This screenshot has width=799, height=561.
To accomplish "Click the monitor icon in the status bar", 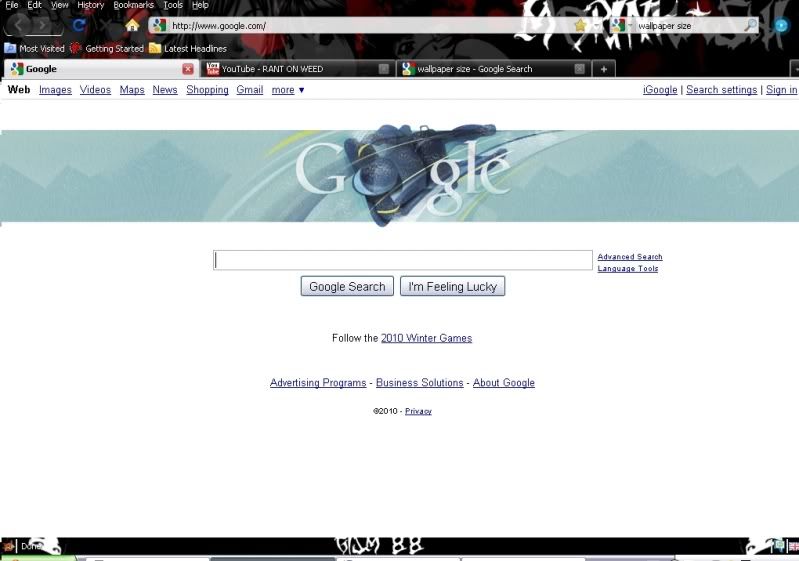I will 779,546.
